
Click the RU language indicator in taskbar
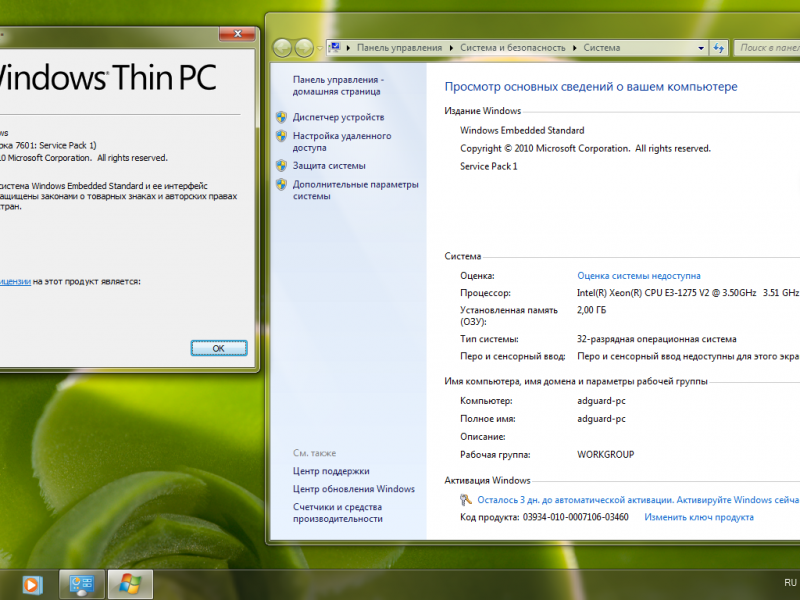[790, 583]
